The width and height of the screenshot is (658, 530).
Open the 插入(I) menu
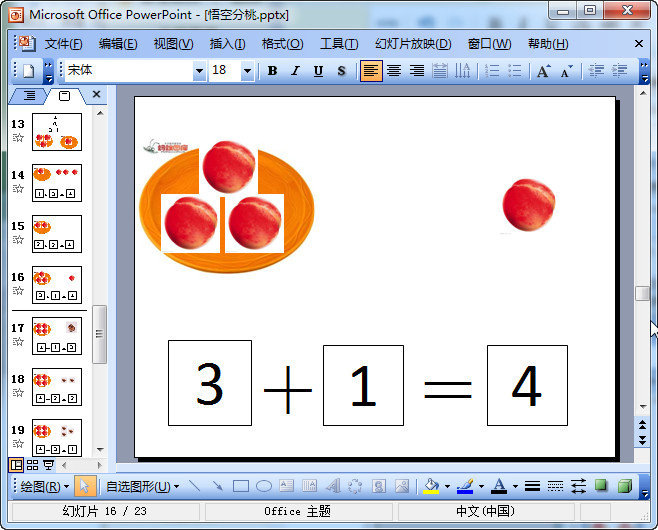[x=227, y=44]
